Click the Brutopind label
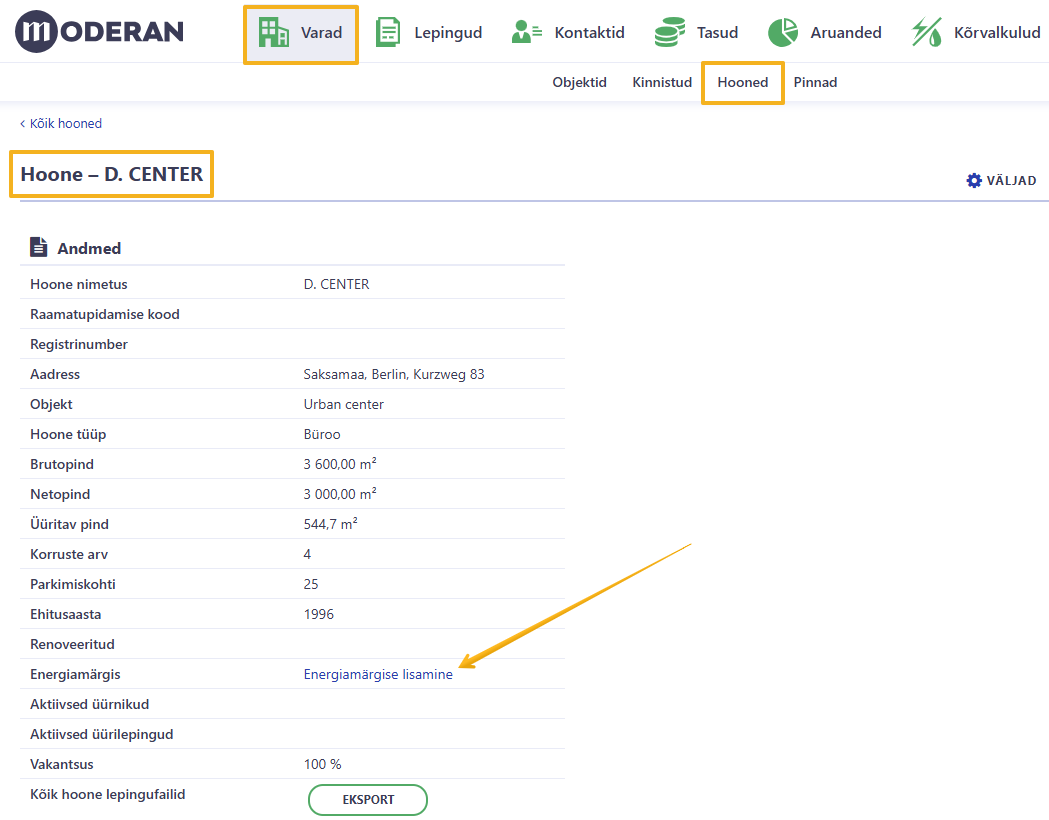This screenshot has width=1049, height=820. tap(62, 465)
